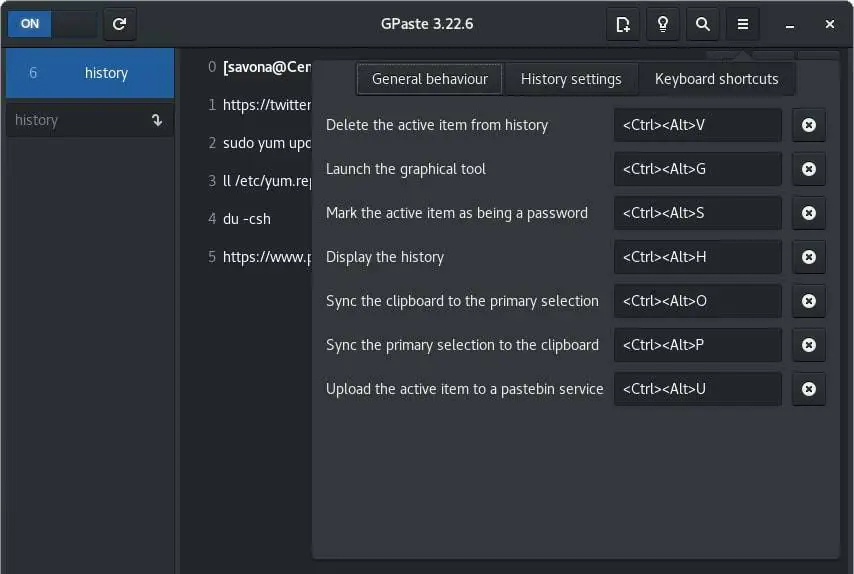Edit the Ctrl+Alt+P shortcut field
854x574 pixels.
pos(697,345)
